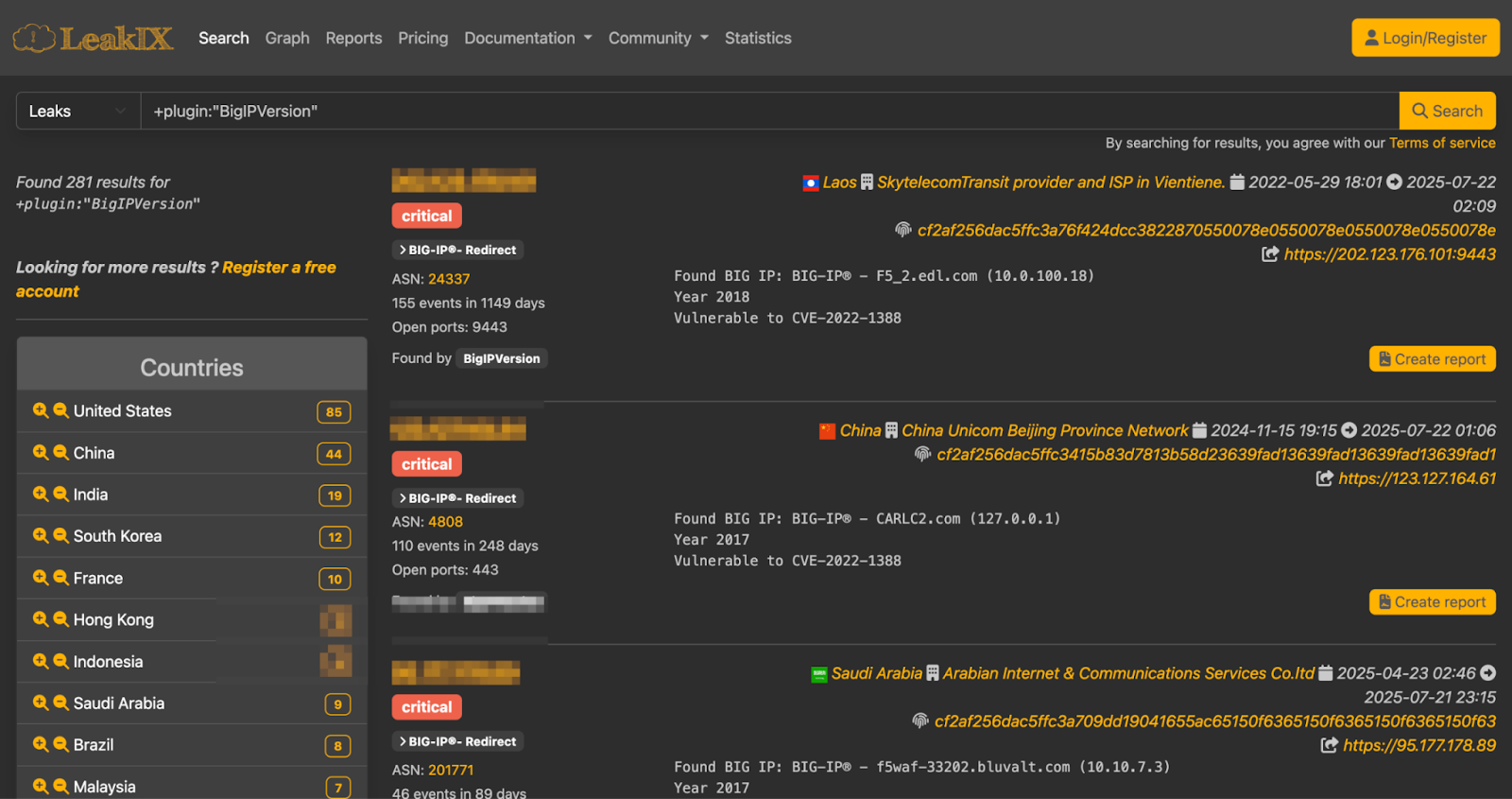Viewport: 1512px width, 799px height.
Task: Click the plus magnifier beside India
Action: (40, 495)
